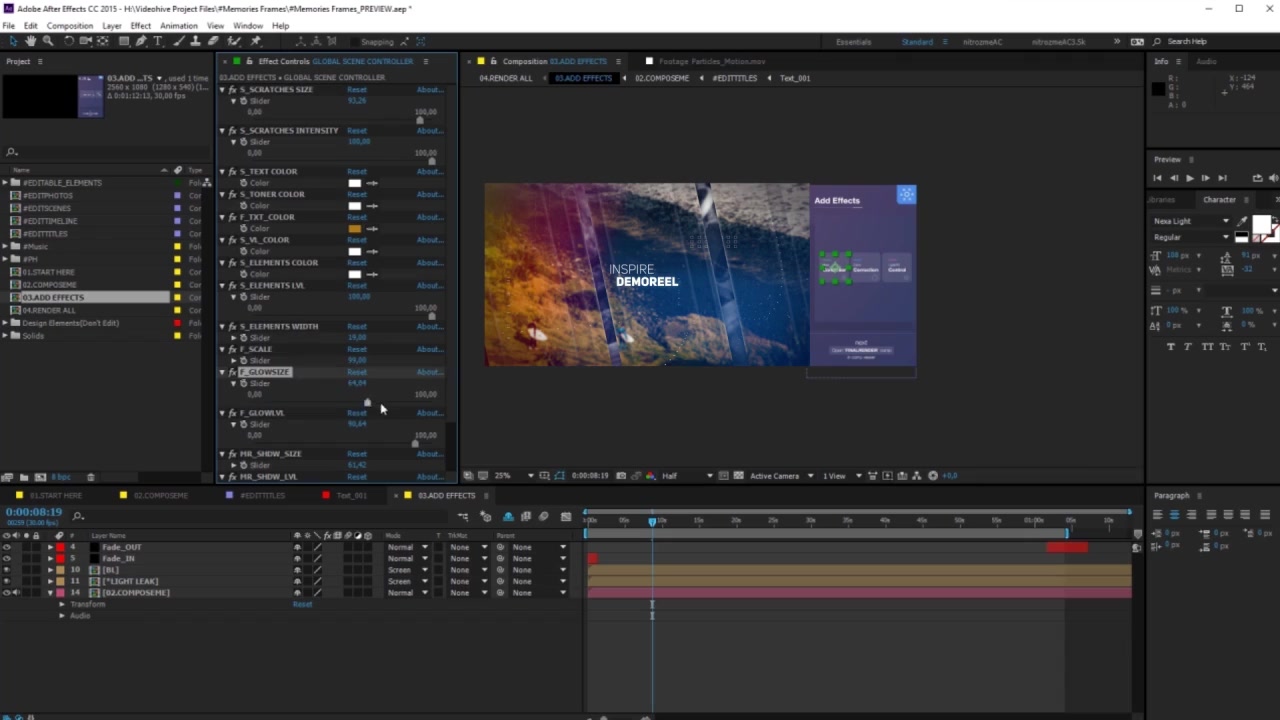This screenshot has width=1280, height=720.
Task: Hide the [BL] layer
Action: click(x=6, y=570)
